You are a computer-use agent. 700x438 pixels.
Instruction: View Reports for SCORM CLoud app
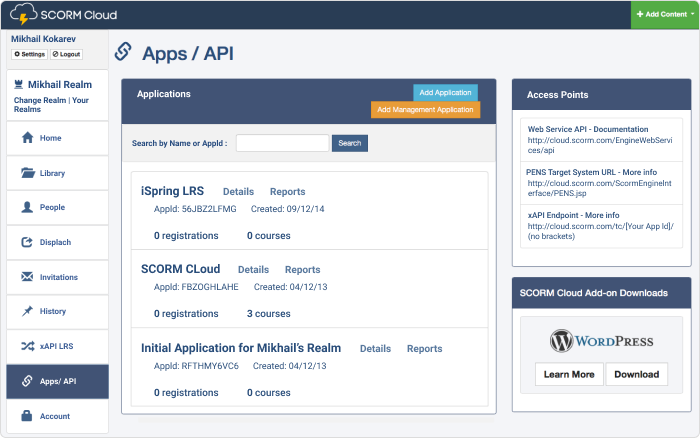click(x=302, y=270)
